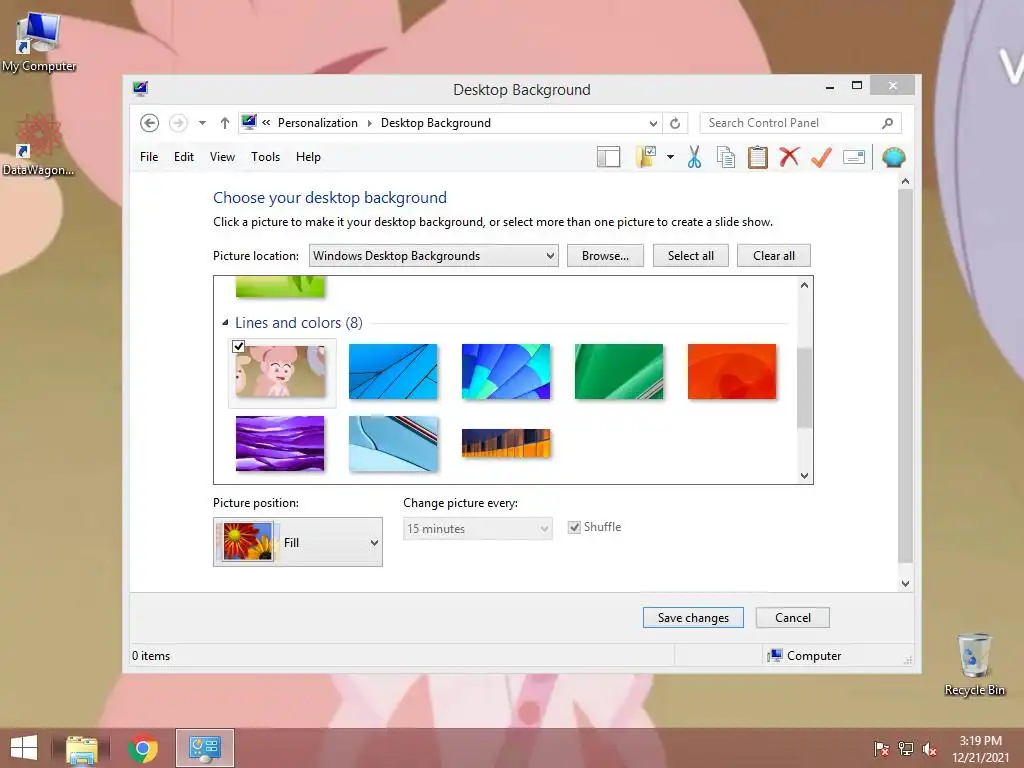Click the orange checkmark toolbar icon
1024x768 pixels.
tap(822, 157)
